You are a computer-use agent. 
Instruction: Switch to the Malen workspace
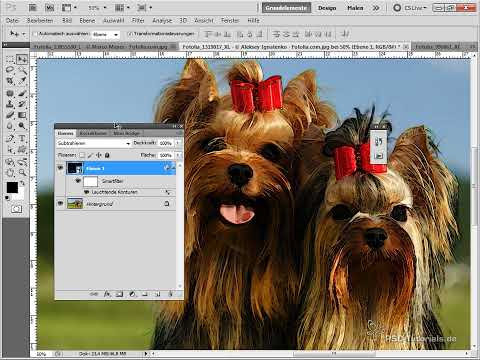click(x=355, y=8)
